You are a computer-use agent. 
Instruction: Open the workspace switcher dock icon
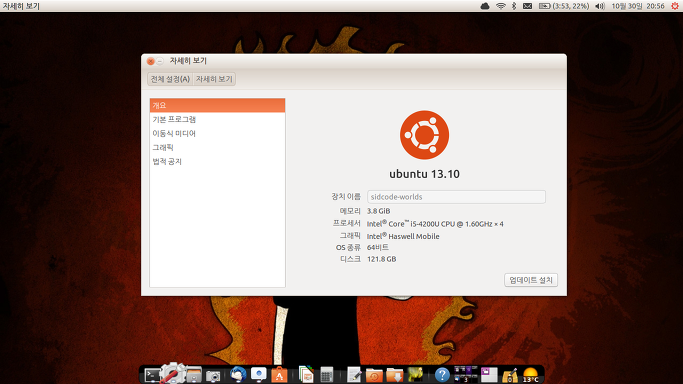466,374
